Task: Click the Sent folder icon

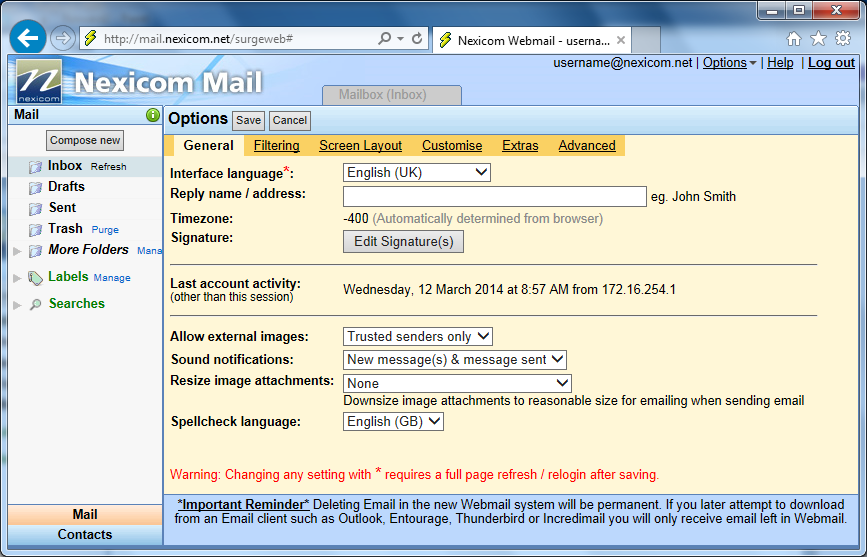Action: (35, 209)
